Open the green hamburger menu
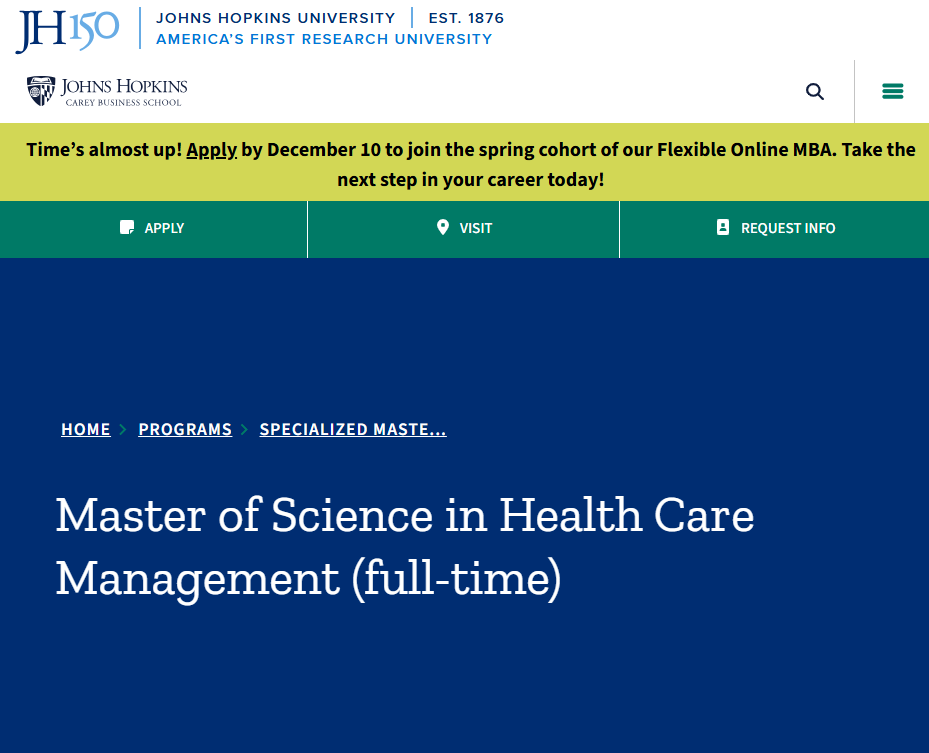This screenshot has width=929, height=753. [x=892, y=92]
